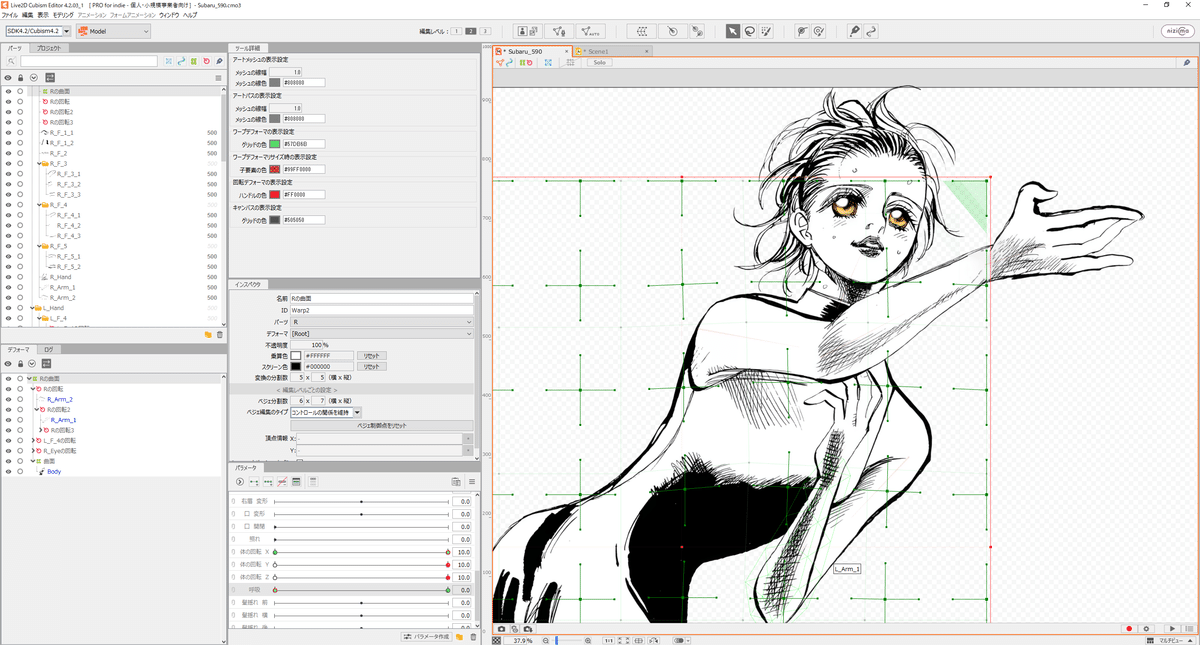This screenshot has height=645, width=1200.
Task: Select the lasso selection tool
Action: (x=749, y=31)
